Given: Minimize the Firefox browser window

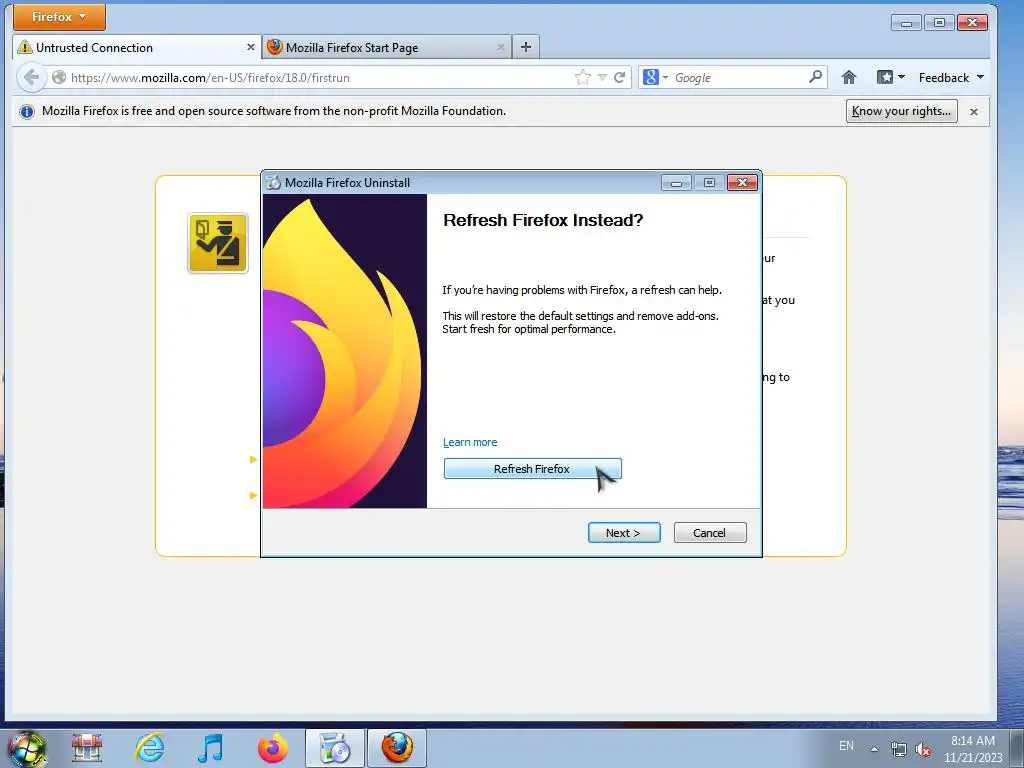Looking at the screenshot, I should pyautogui.click(x=906, y=23).
